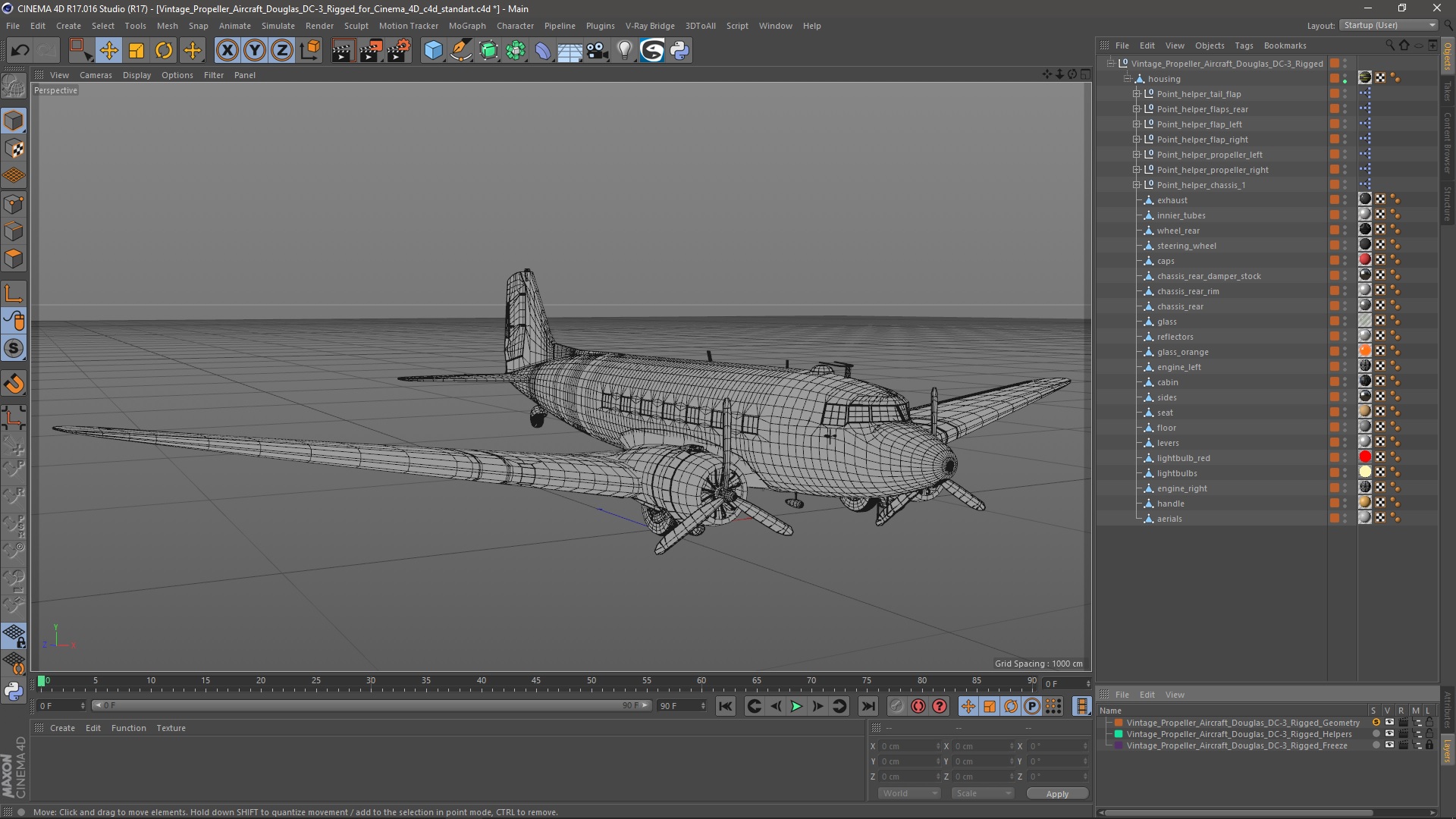Add a Light object icon
1456x819 pixels.
(625, 51)
